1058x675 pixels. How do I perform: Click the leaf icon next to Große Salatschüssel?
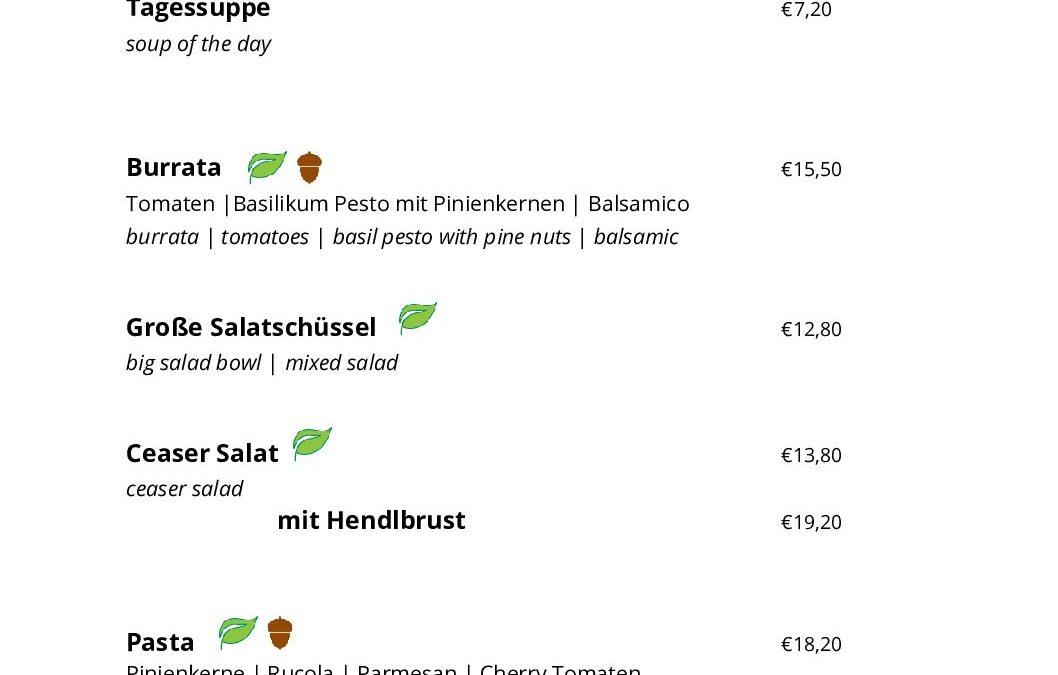pyautogui.click(x=418, y=318)
